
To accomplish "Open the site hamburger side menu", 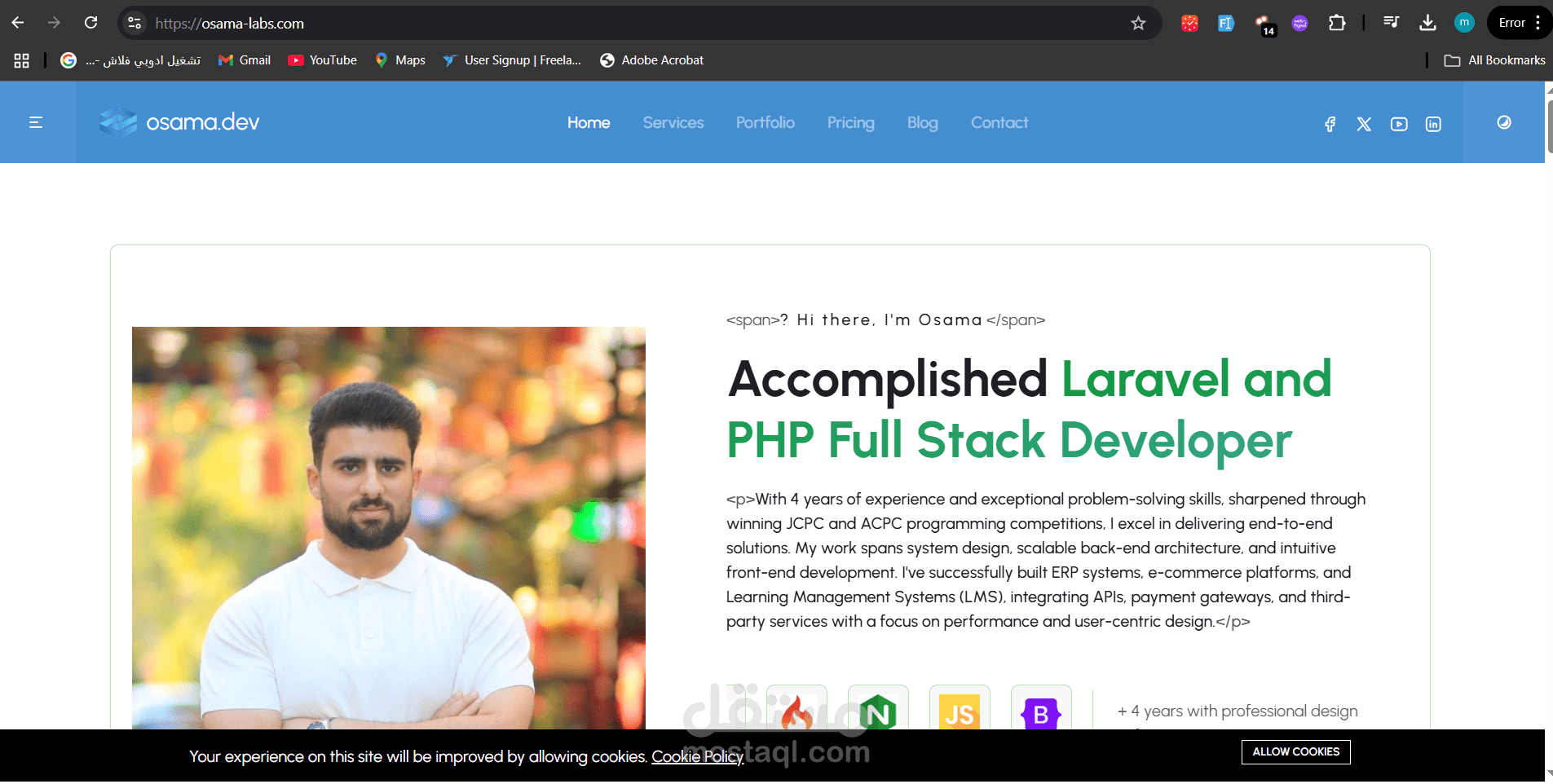I will 36,122.
